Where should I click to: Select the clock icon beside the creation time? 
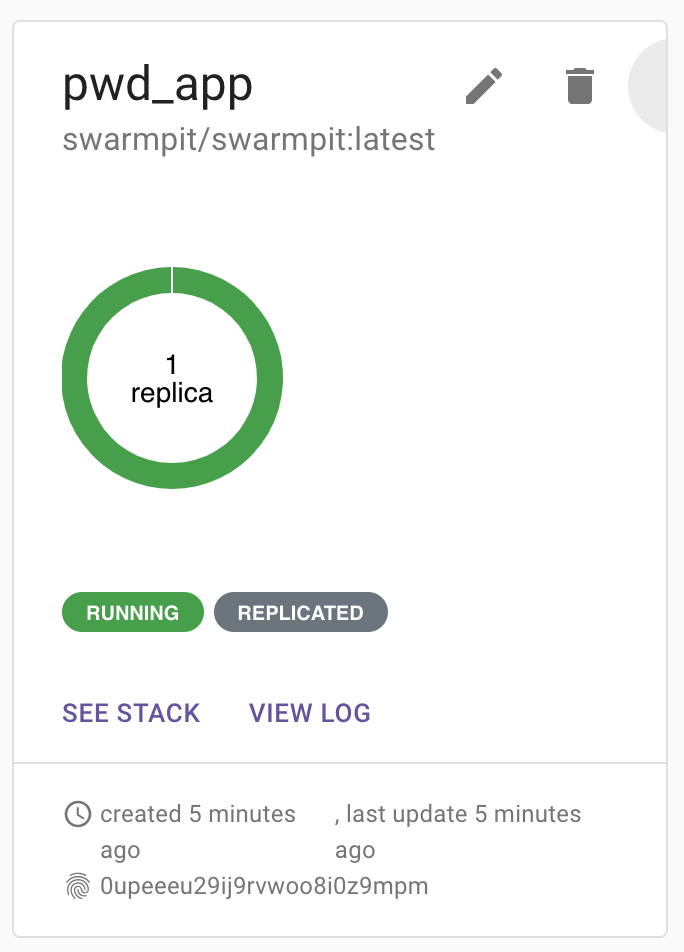(78, 814)
